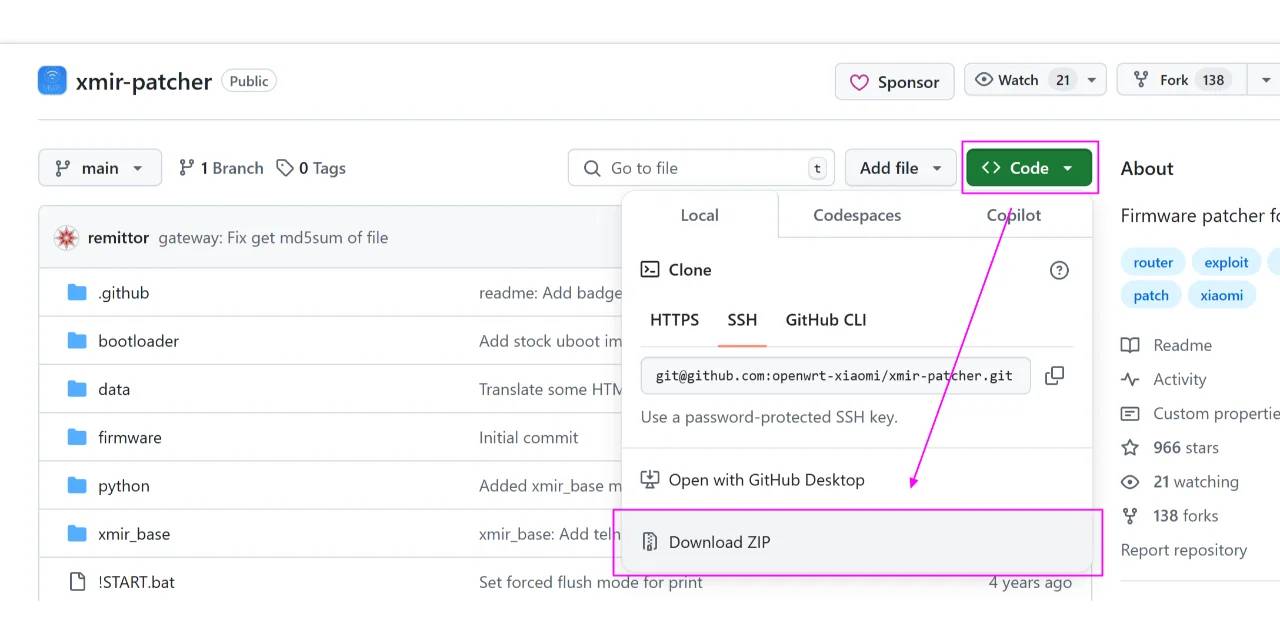Open the 0 Tags link
The width and height of the screenshot is (1280, 640).
[311, 168]
